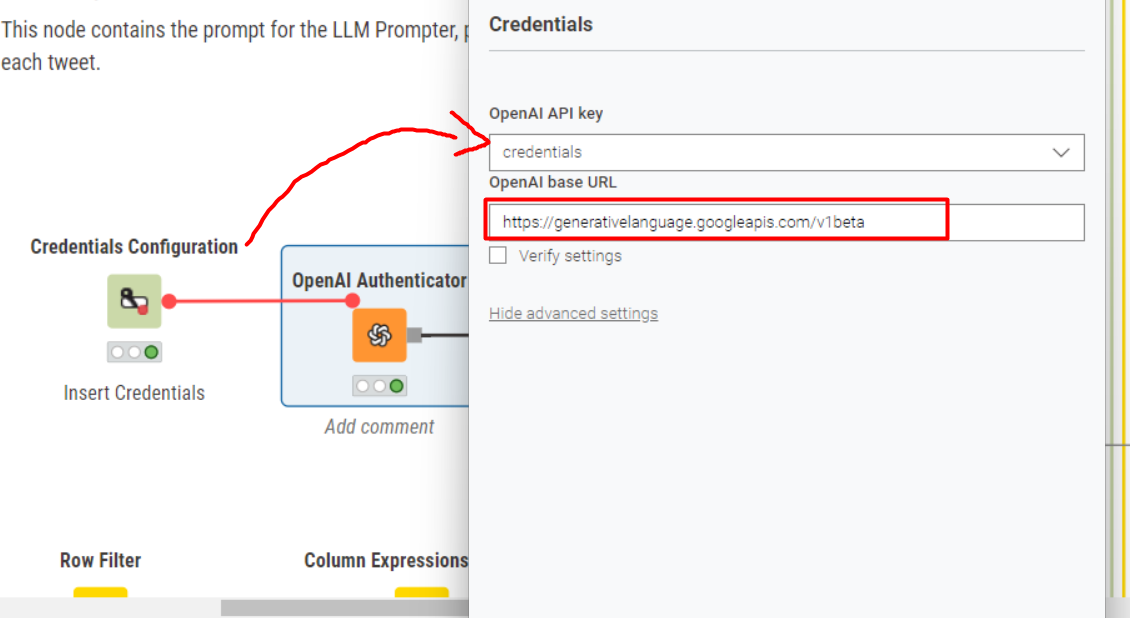
Task: Click the Add comment label below OpenAI Authenticator
Action: pos(379,426)
